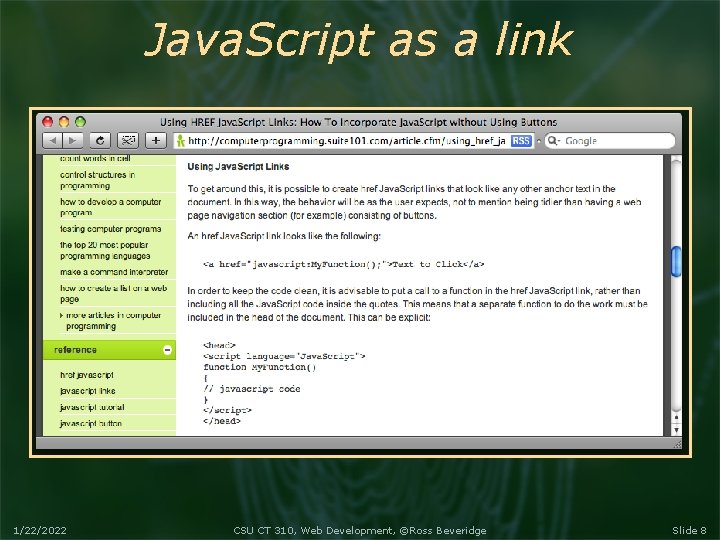
Task: Click the window resize grip corner
Action: point(677,444)
